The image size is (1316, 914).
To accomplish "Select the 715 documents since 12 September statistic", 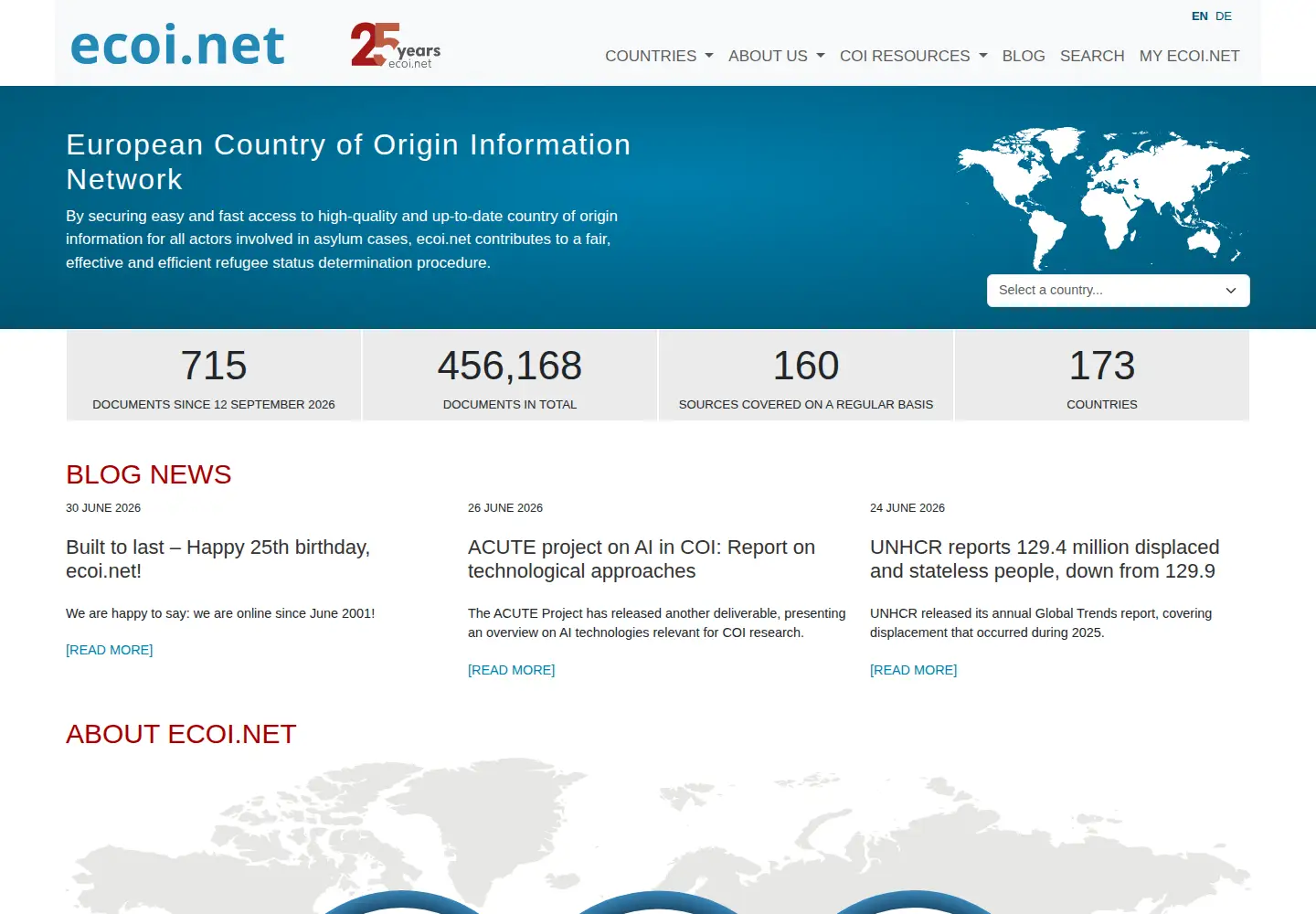I will pos(214,376).
